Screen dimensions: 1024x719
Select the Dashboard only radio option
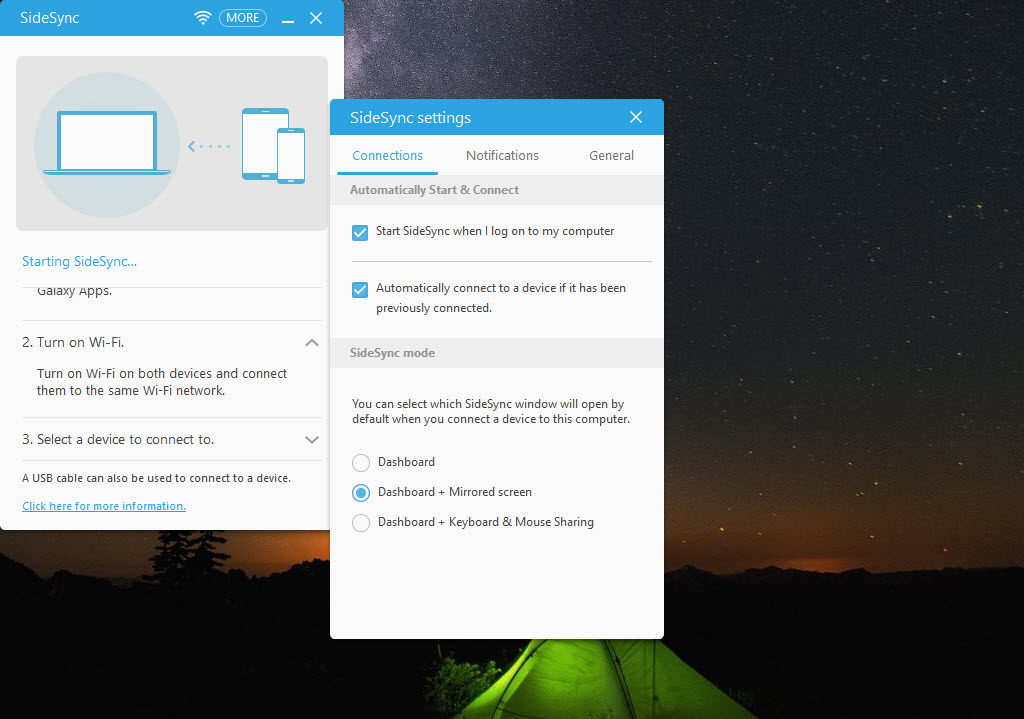coord(361,463)
